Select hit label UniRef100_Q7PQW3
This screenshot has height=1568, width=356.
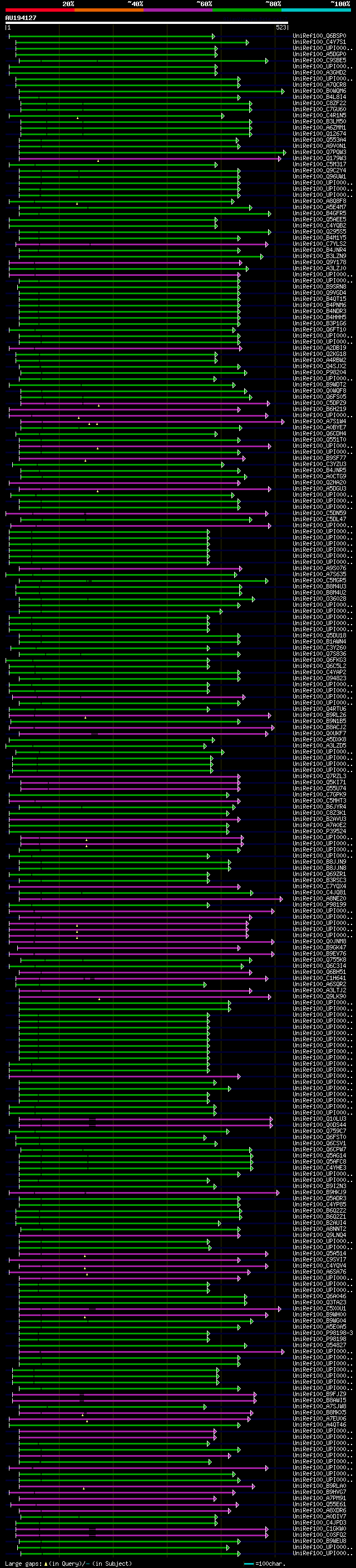click(319, 152)
